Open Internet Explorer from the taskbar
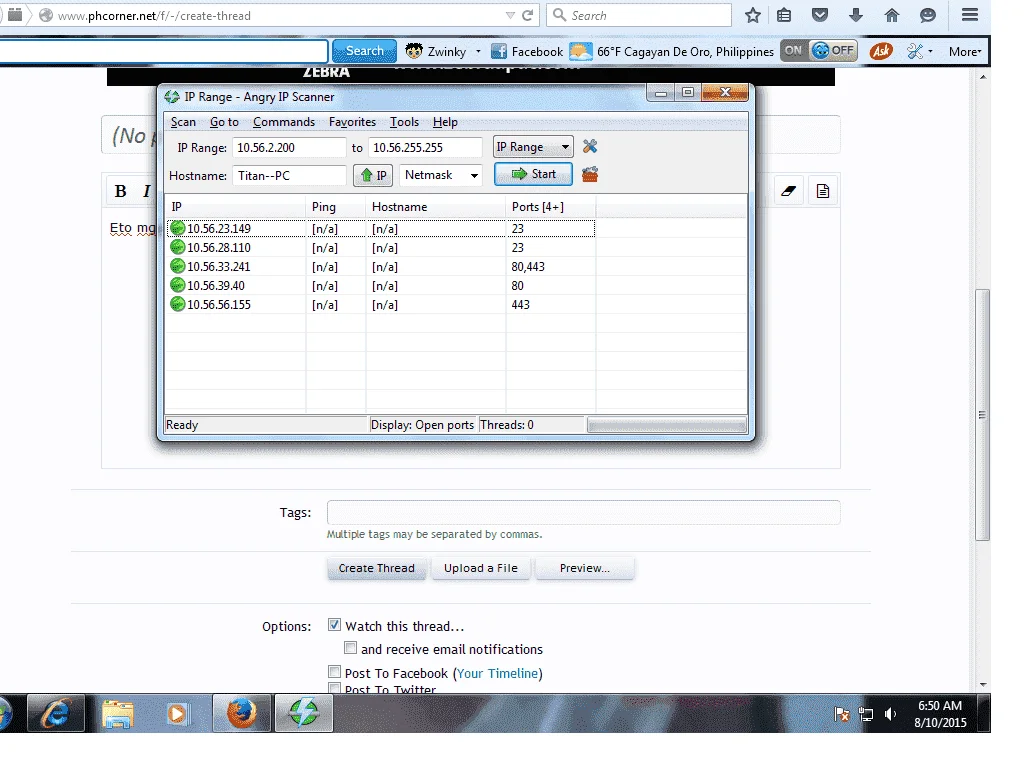This screenshot has width=1024, height=768. (56, 713)
